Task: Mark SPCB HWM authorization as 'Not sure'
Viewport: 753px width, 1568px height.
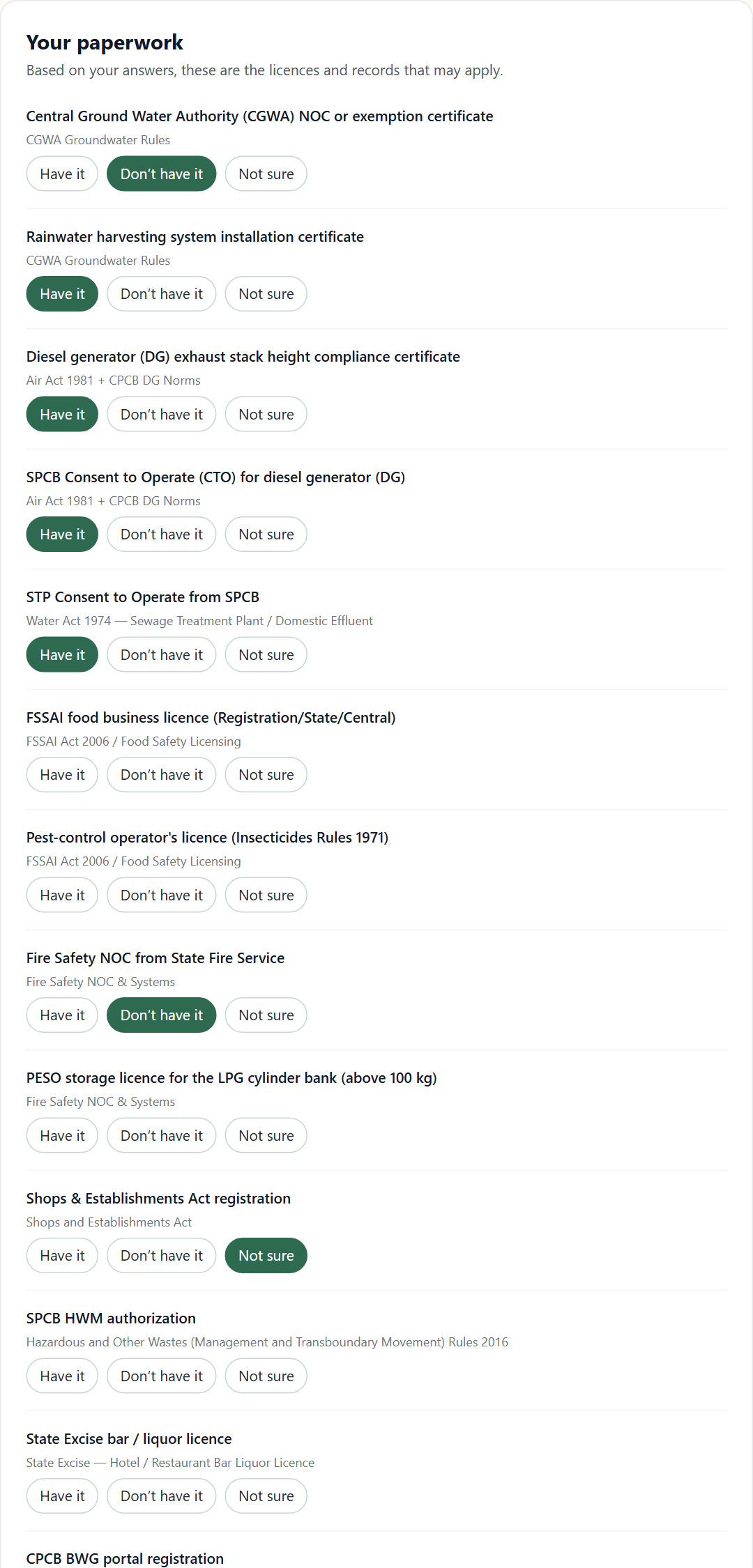Action: tap(266, 1376)
